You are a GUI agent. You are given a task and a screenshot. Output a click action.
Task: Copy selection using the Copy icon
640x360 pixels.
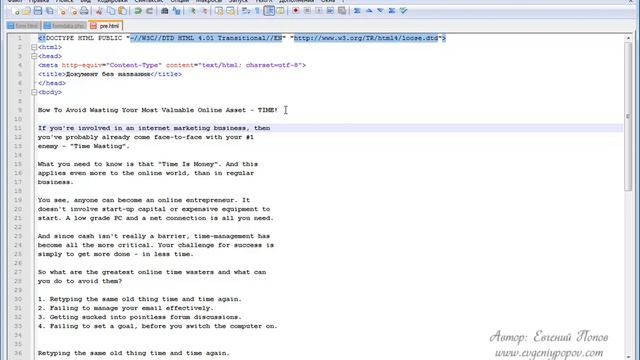pos(111,11)
